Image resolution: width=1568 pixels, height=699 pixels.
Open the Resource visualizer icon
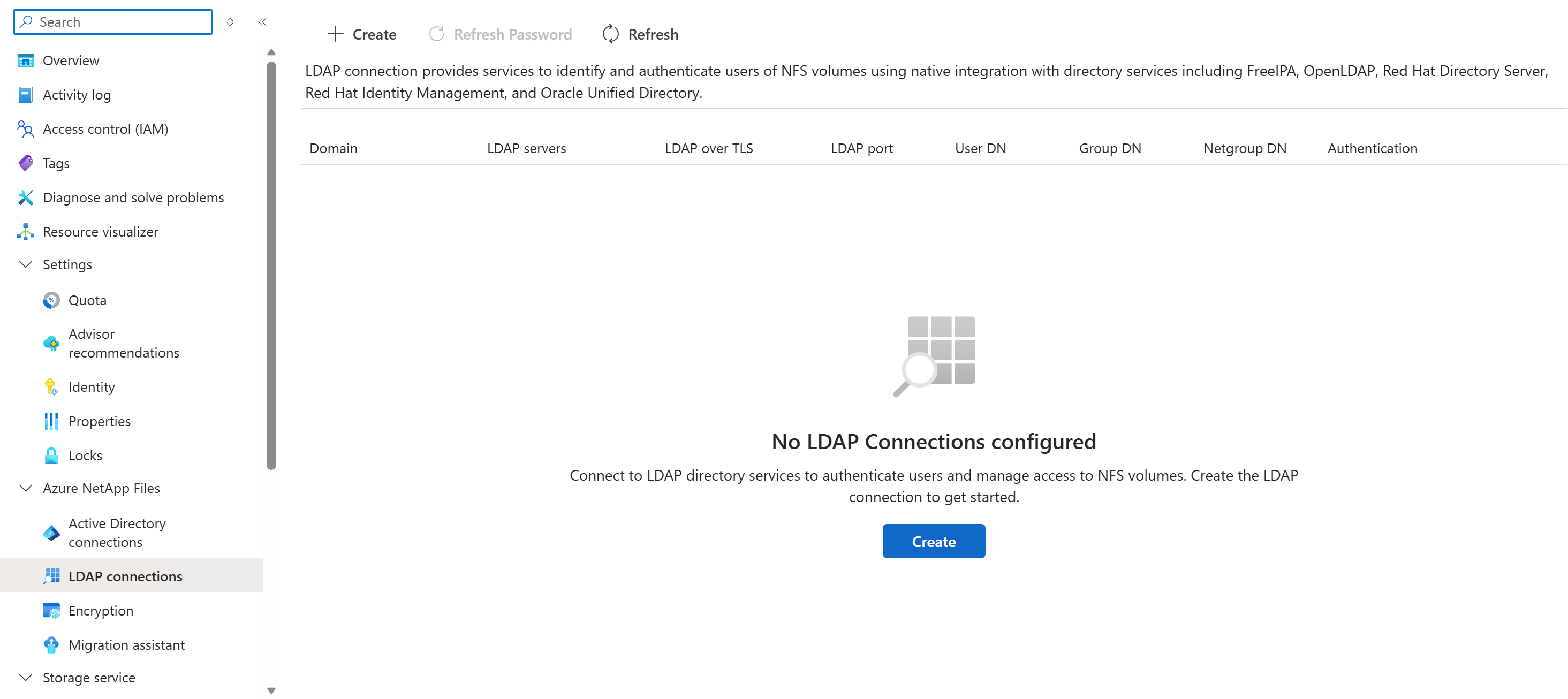[x=26, y=231]
